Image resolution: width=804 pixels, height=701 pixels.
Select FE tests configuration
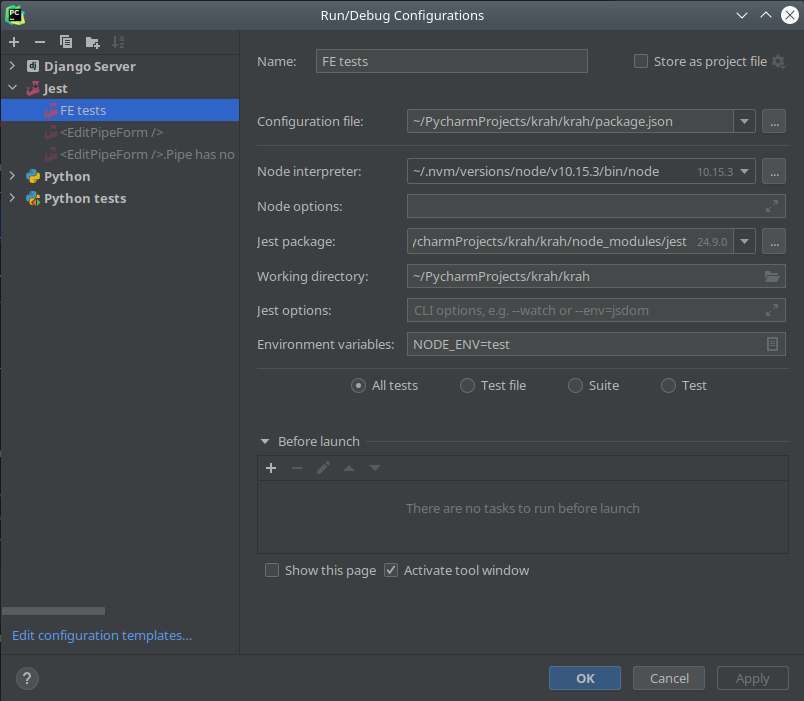click(120, 110)
